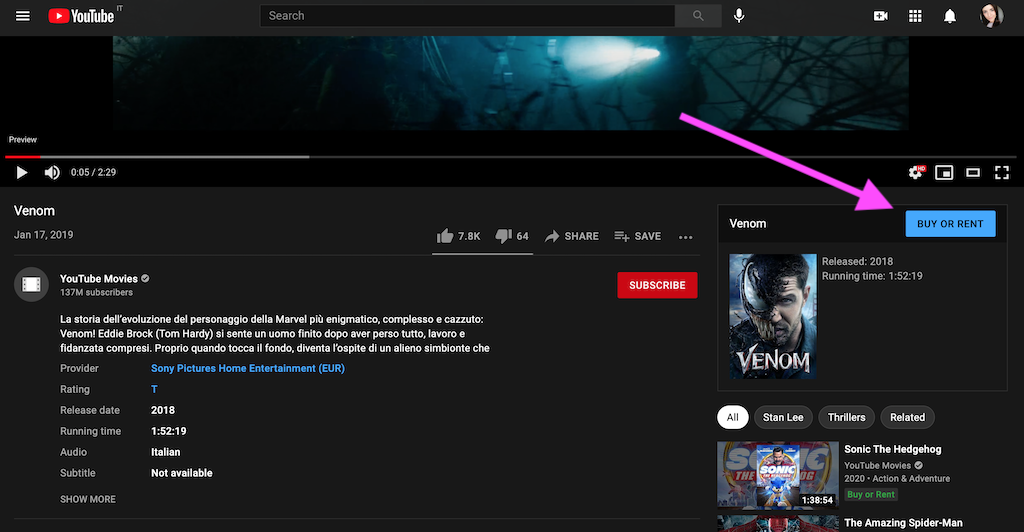Image resolution: width=1024 pixels, height=532 pixels.
Task: Mute the video volume
Action: pos(52,172)
